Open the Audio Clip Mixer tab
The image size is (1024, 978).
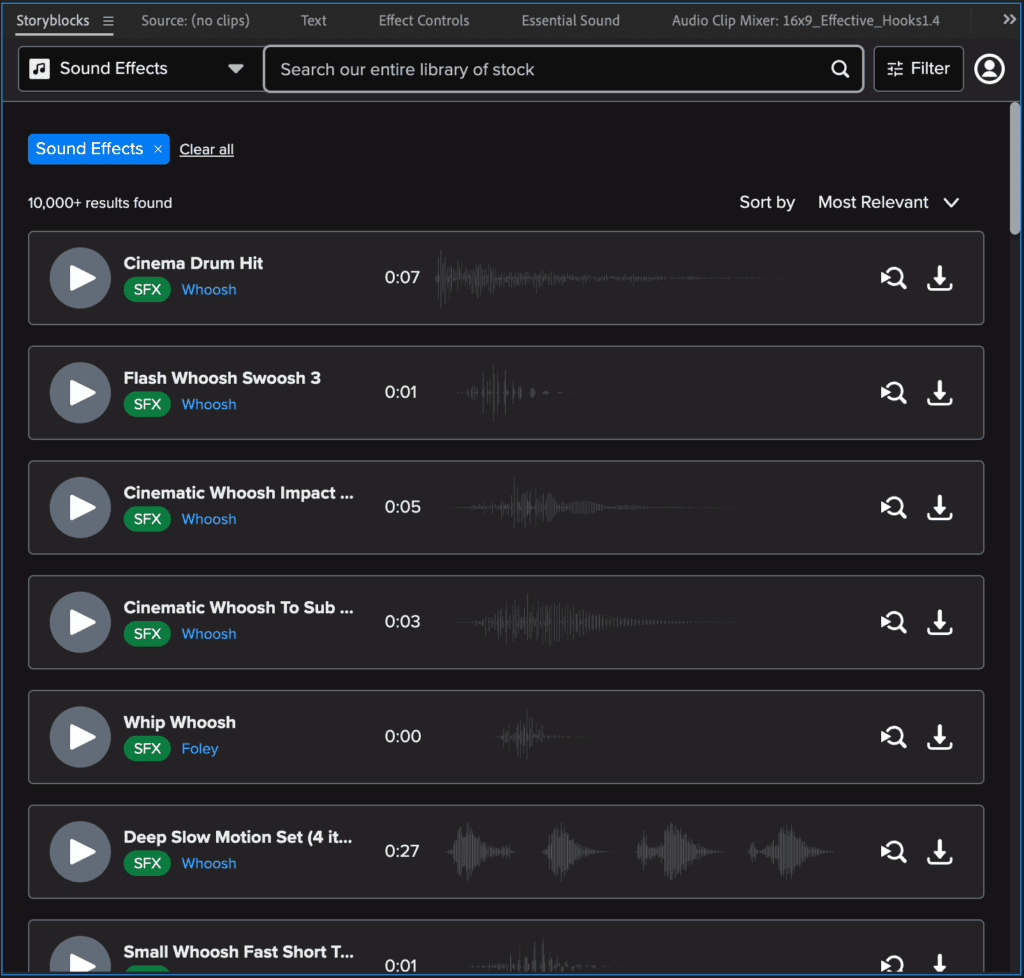(x=806, y=21)
